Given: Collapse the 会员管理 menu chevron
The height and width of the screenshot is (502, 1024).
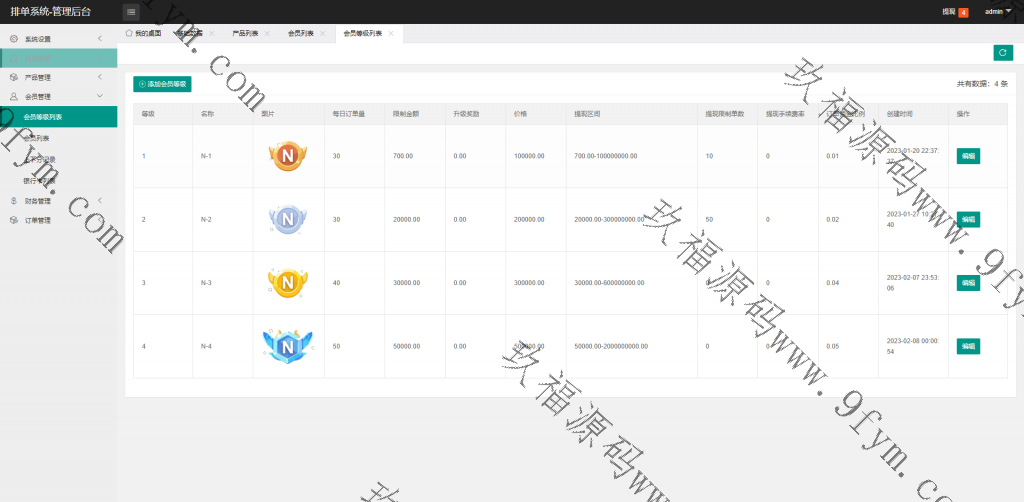Looking at the screenshot, I should click(x=100, y=97).
